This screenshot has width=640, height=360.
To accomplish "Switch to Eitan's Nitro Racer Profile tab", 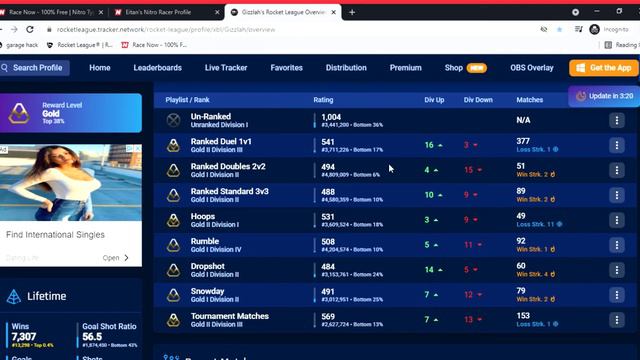I will [167, 12].
